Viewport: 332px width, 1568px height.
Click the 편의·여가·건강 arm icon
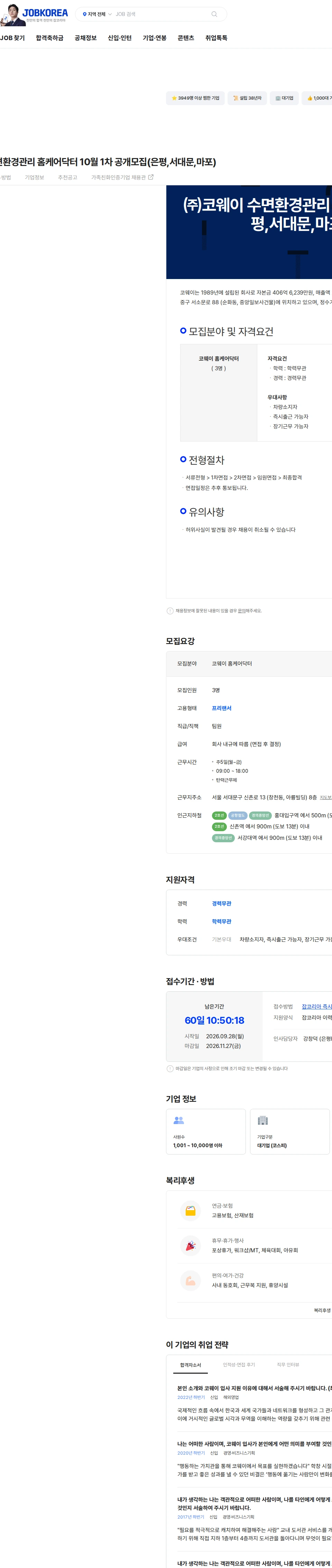[x=191, y=1281]
